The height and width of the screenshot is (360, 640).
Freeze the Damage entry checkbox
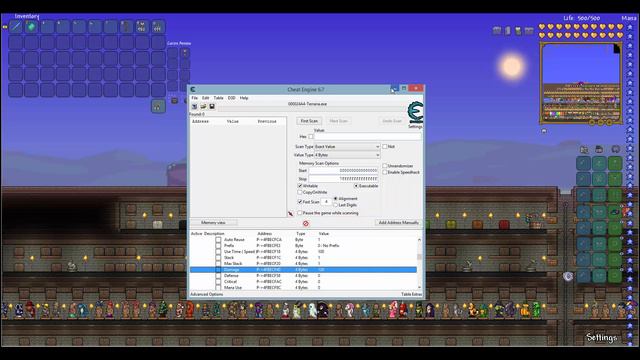click(218, 270)
